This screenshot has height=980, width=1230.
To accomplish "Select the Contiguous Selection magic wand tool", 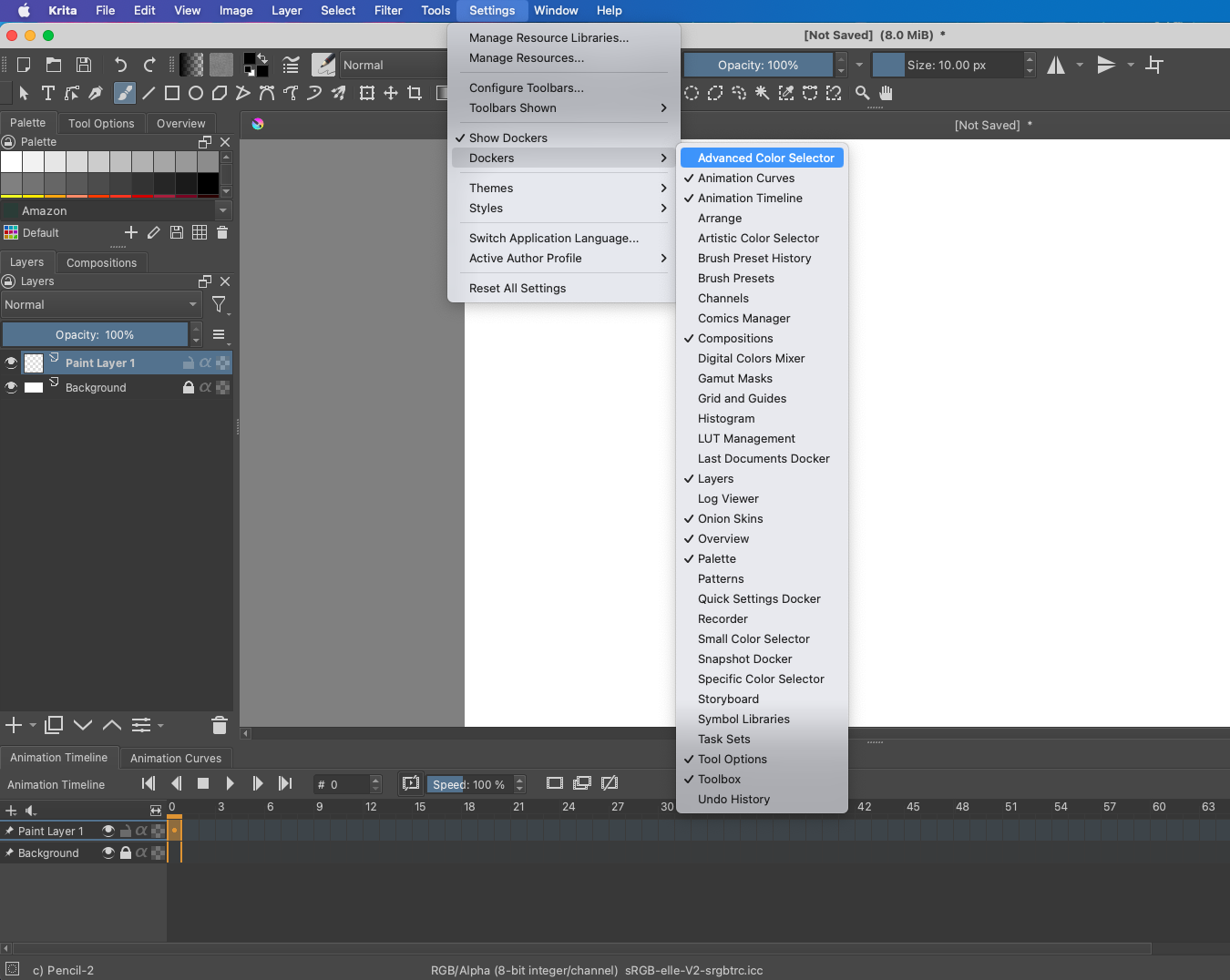I will coord(762,93).
